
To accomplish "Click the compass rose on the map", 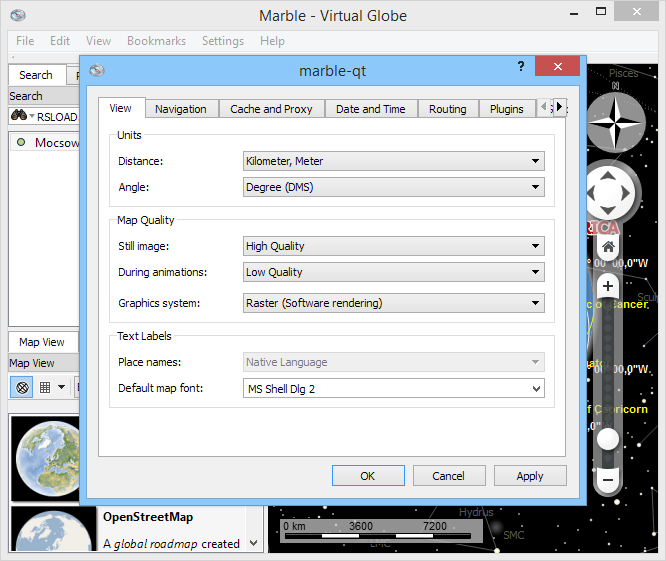I will [x=615, y=123].
